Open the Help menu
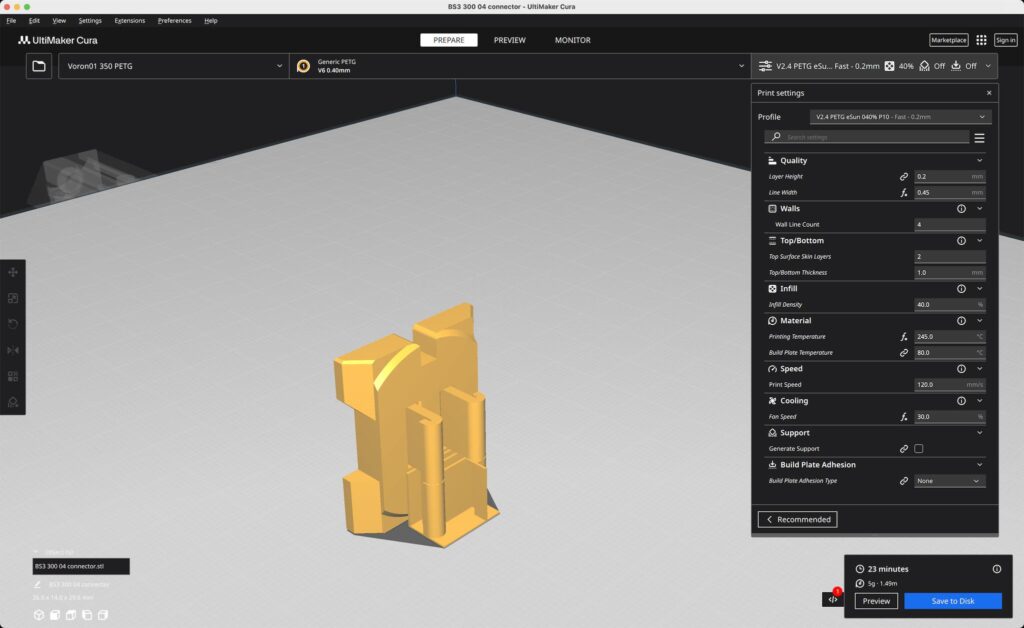1024x628 pixels. point(210,21)
